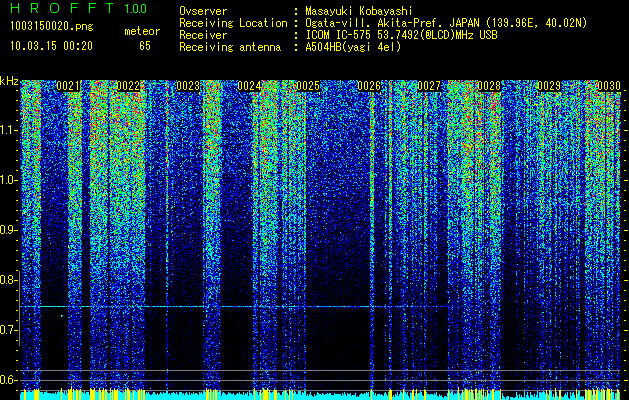Click the cyan signal level strip at bottom

point(320,396)
